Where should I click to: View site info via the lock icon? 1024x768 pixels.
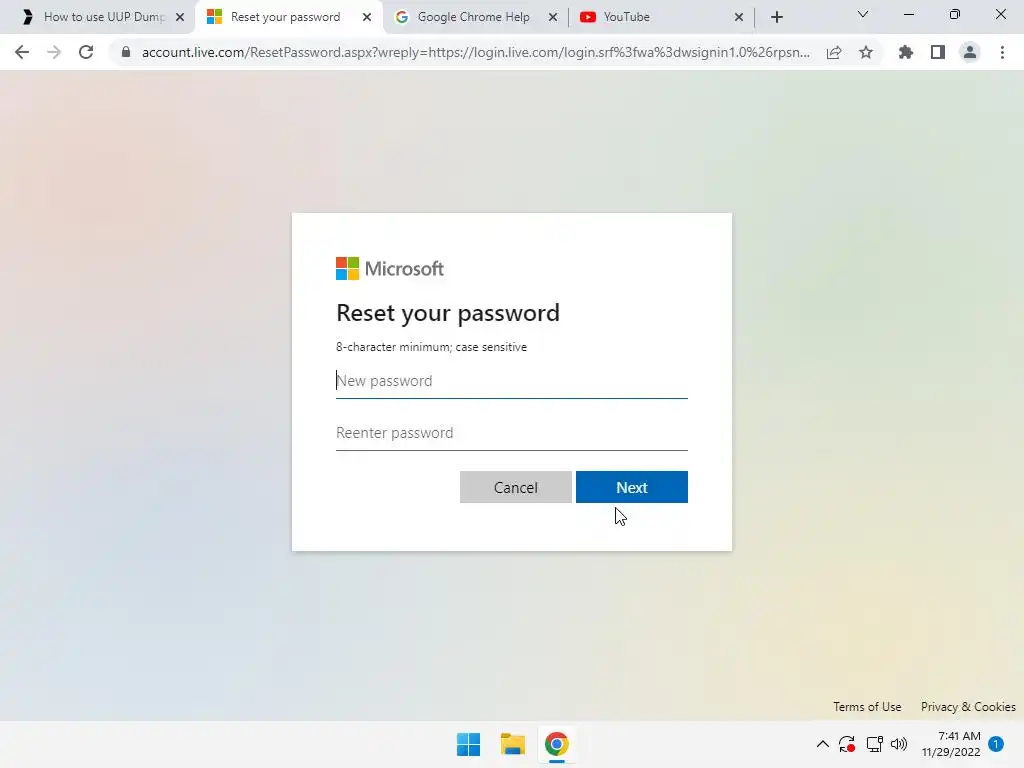126,52
